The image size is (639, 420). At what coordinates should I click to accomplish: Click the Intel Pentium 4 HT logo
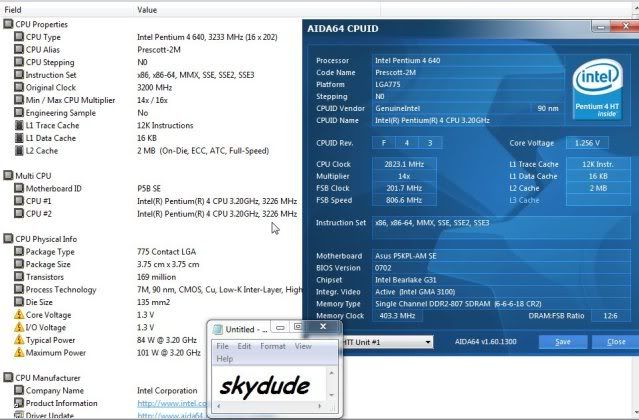point(597,90)
